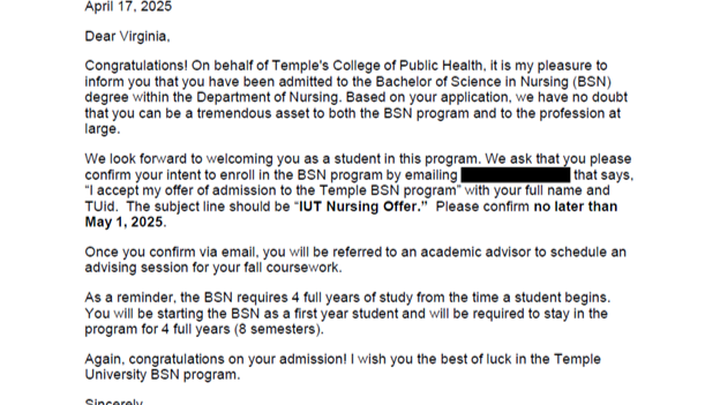Click the bold phrase 'no later than'

point(575,207)
